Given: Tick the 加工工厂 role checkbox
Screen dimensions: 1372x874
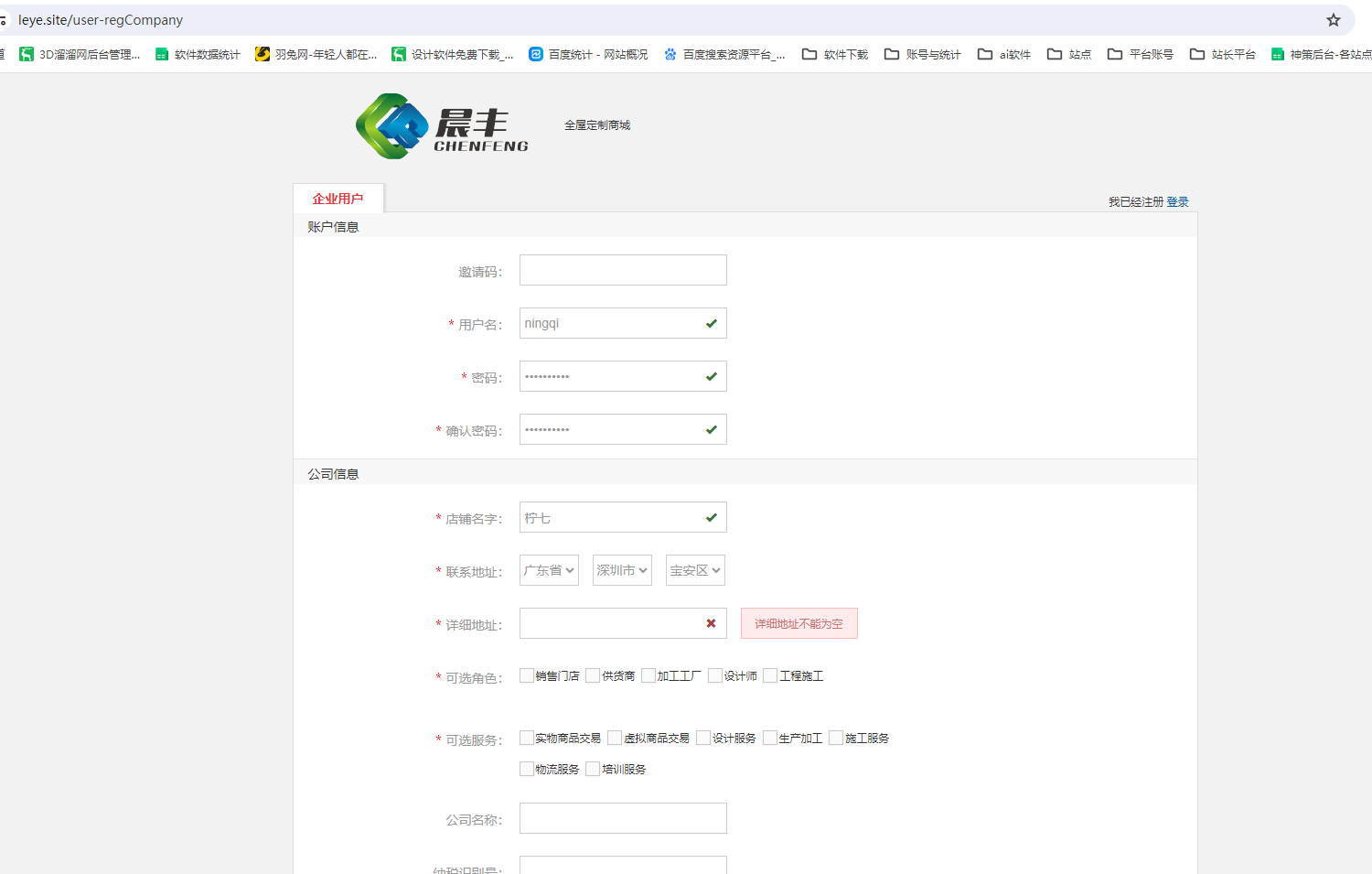Looking at the screenshot, I should [x=648, y=675].
